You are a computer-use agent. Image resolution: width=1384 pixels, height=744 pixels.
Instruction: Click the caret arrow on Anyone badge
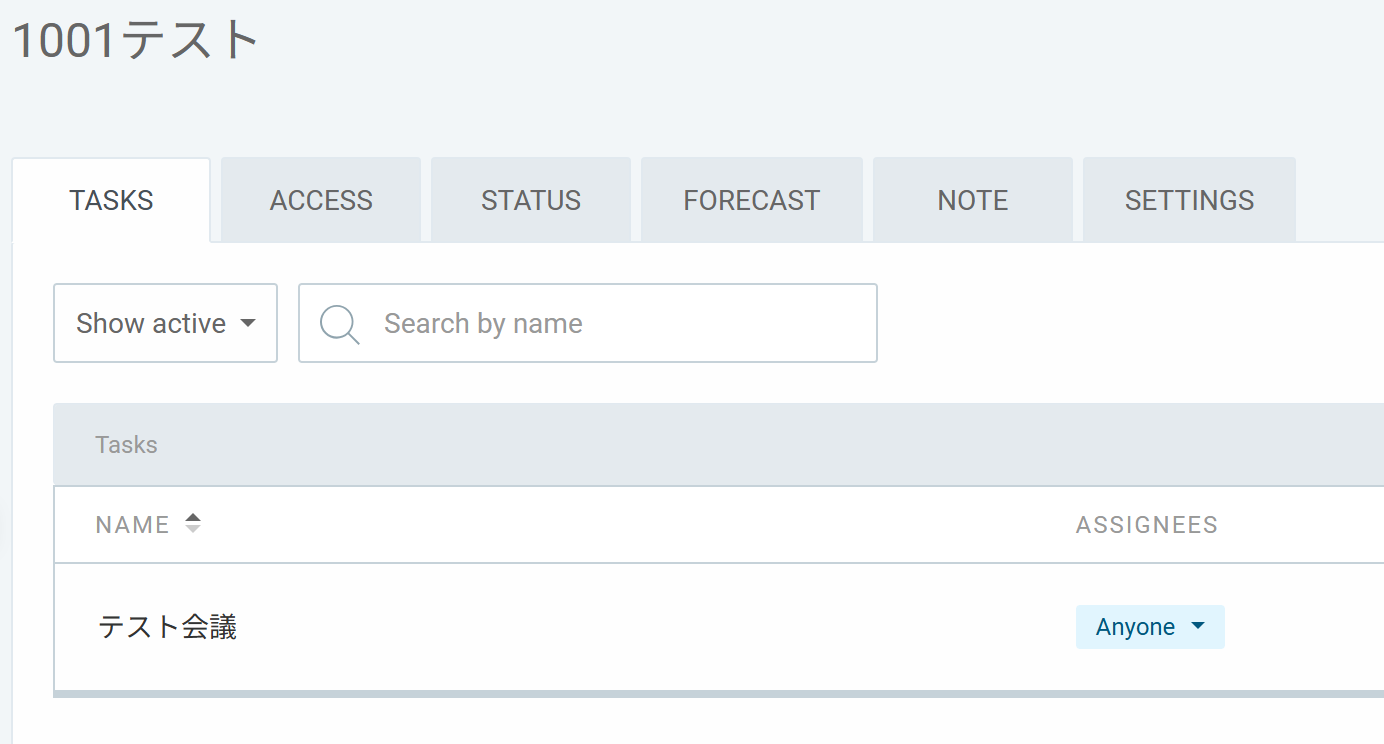1198,627
